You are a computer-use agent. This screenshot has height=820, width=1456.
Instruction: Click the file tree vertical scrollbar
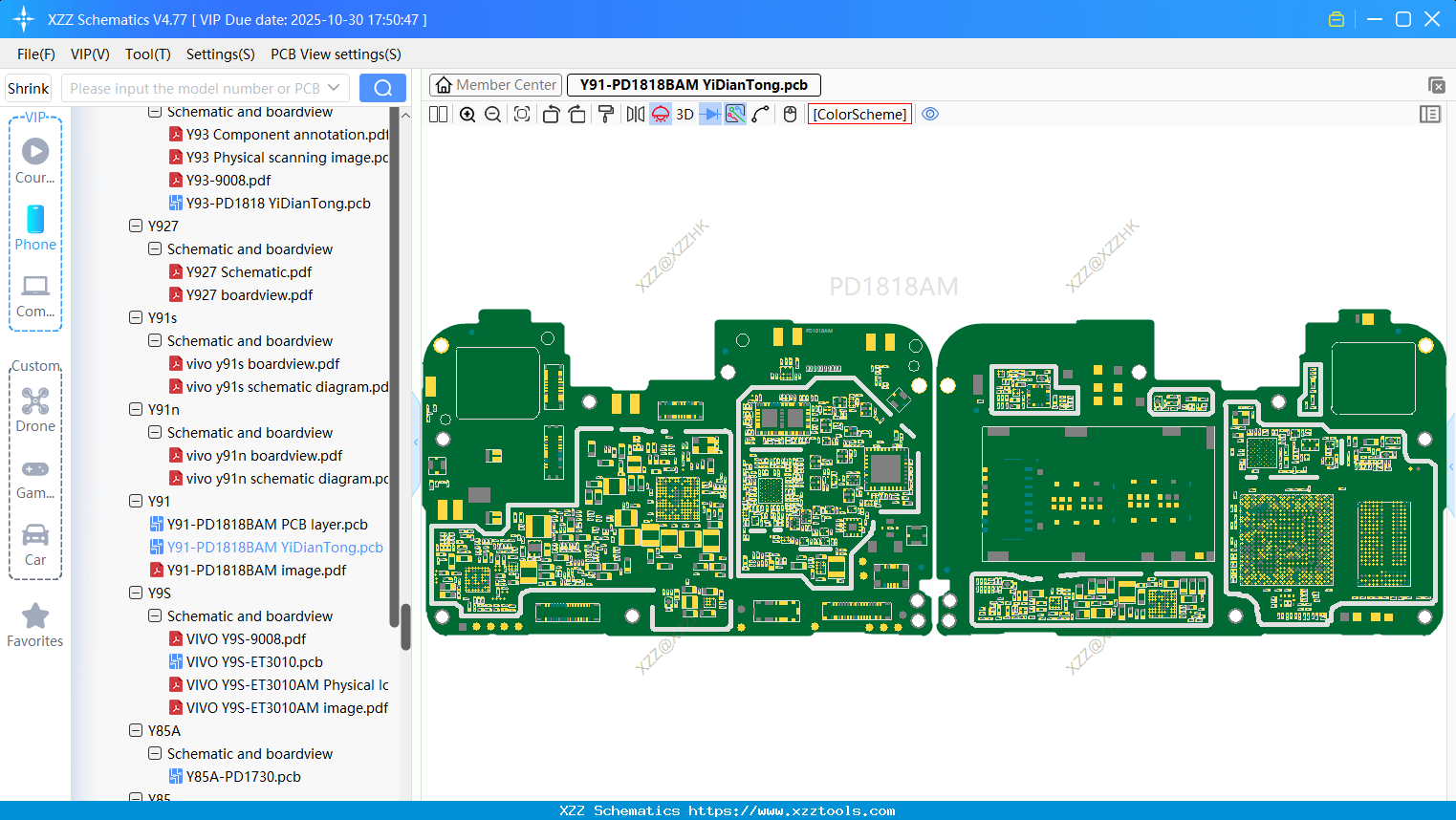[x=405, y=626]
